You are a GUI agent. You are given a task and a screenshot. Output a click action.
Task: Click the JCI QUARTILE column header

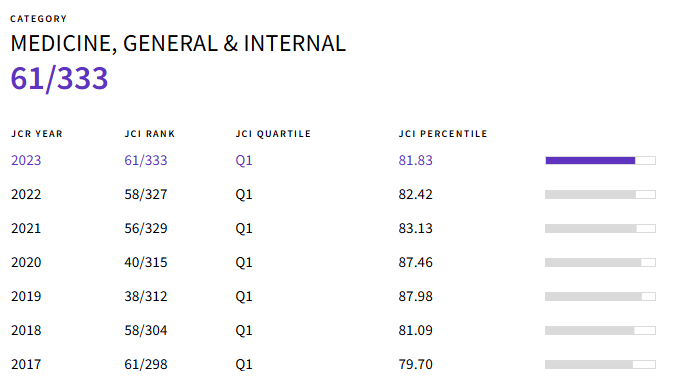[273, 134]
